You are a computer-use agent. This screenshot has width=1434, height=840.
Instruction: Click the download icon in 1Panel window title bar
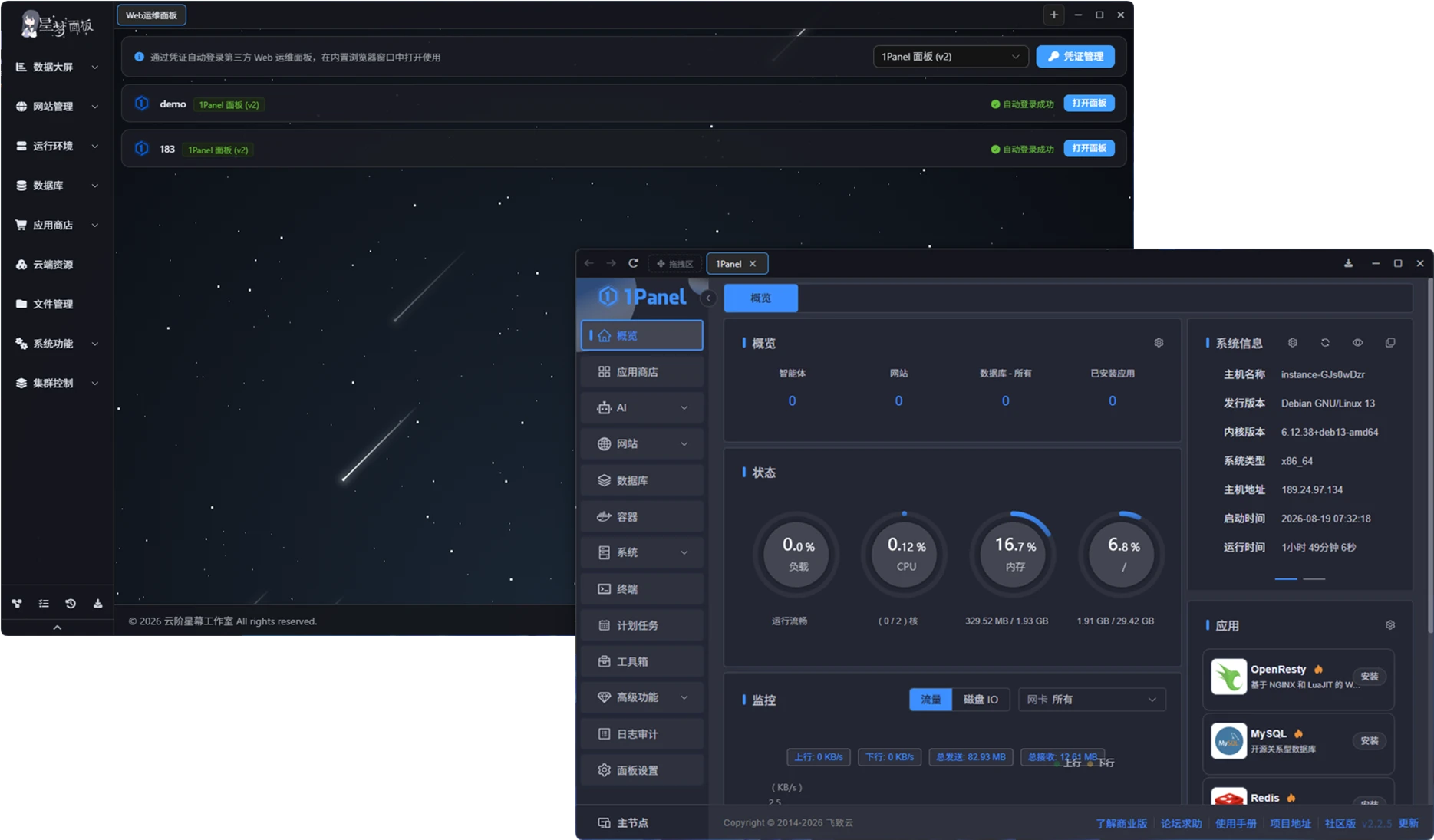(x=1348, y=263)
